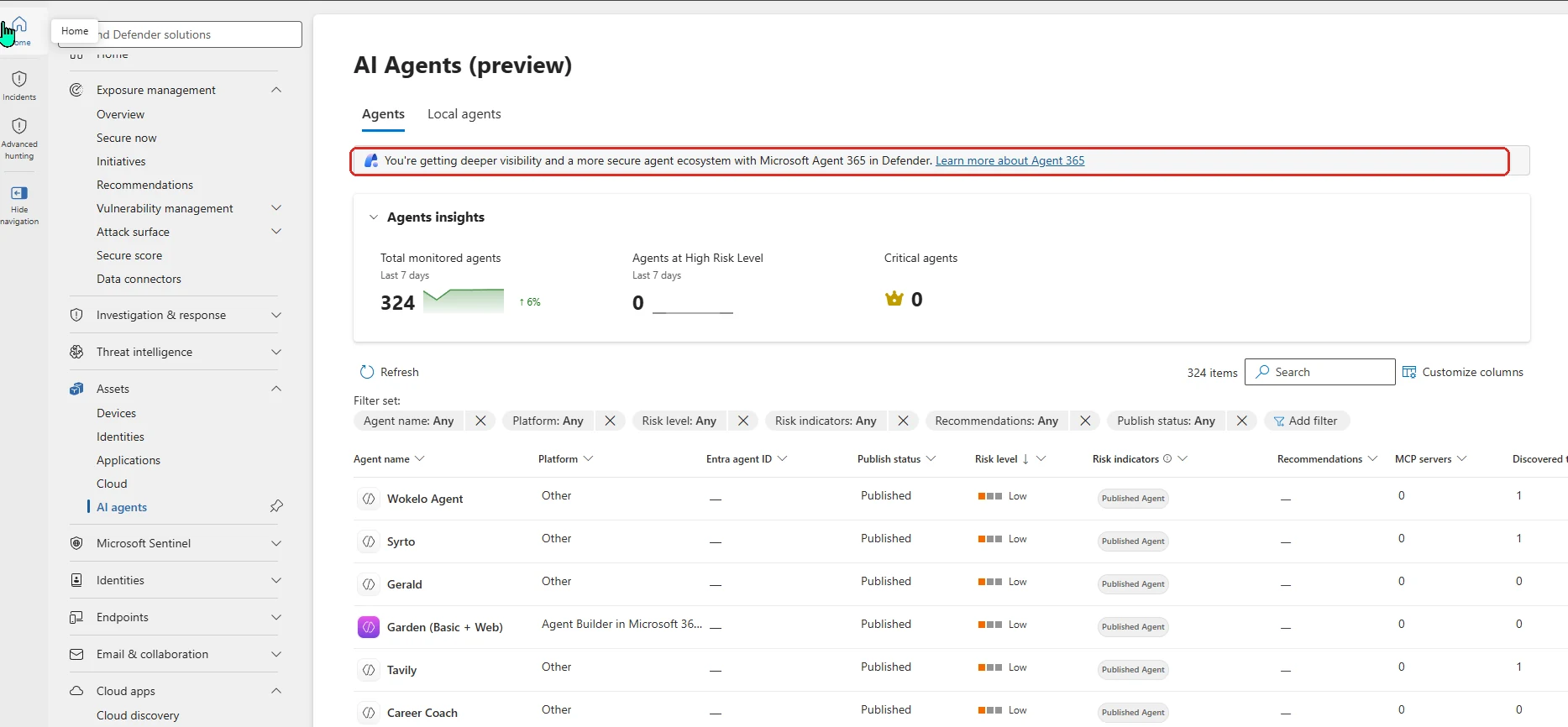Click Learn more about Agent 365 link
Screen dimensions: 1568x727
coord(1009,160)
